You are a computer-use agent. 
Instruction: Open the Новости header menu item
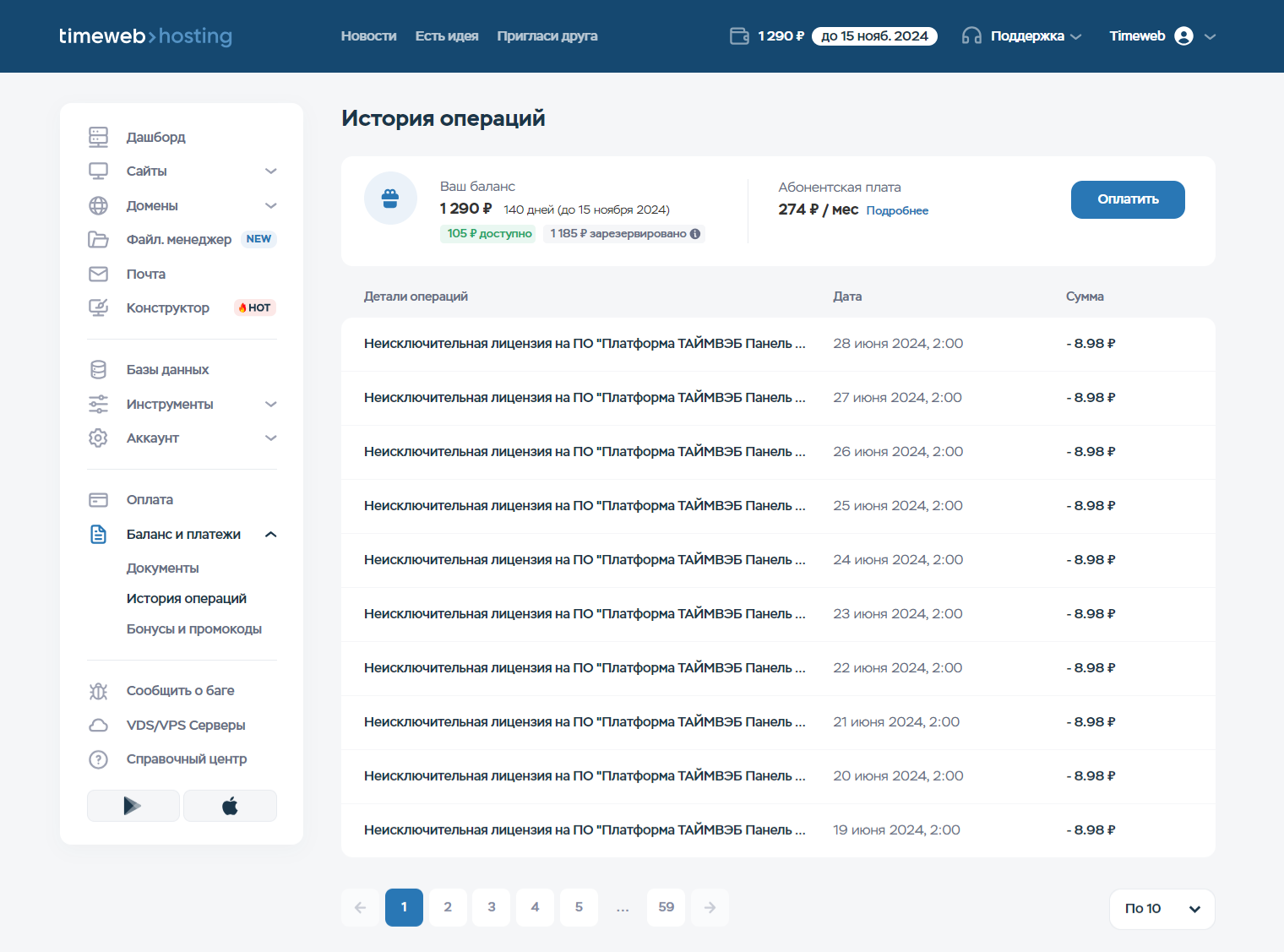coord(368,36)
